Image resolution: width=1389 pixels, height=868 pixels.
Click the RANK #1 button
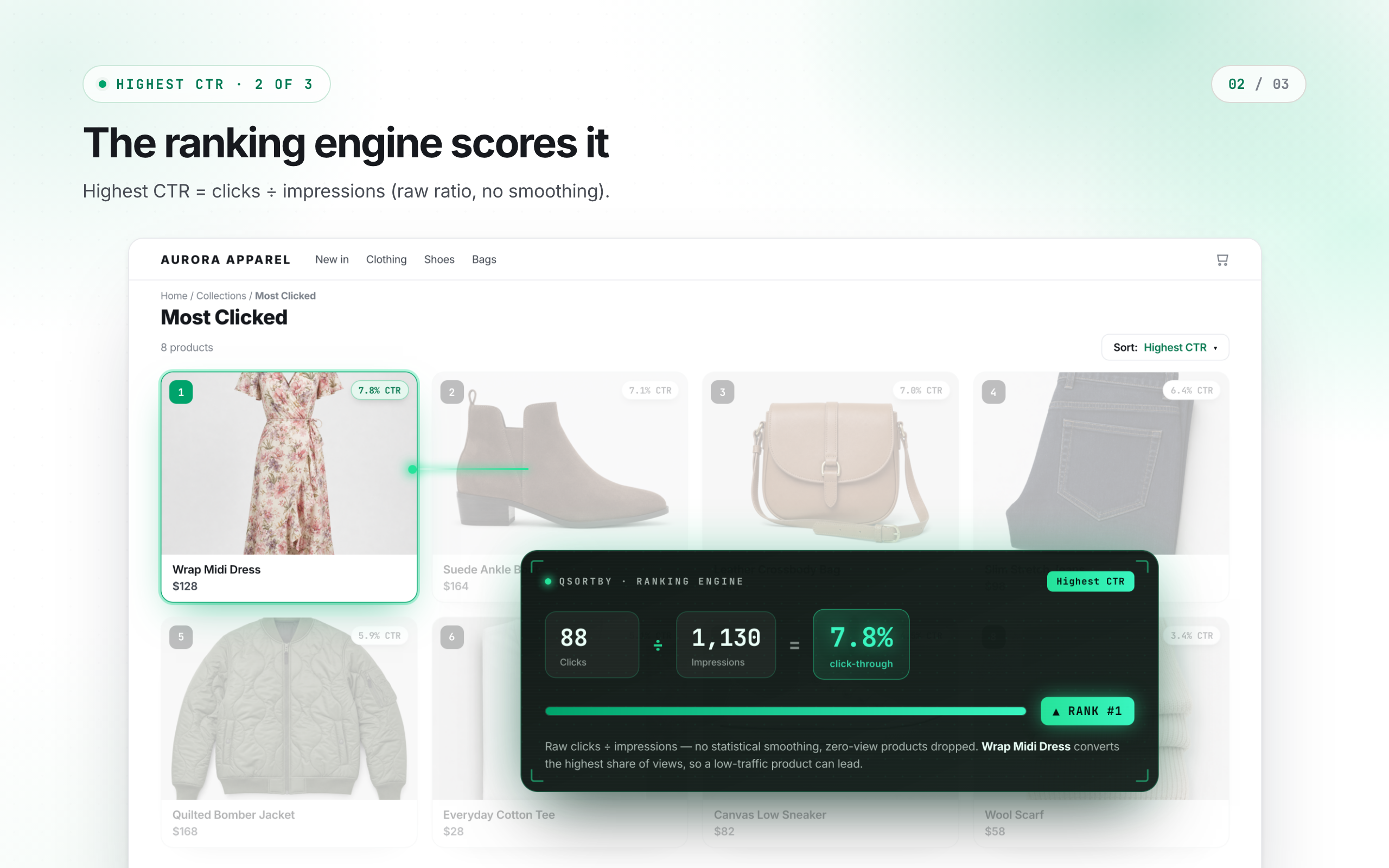1088,711
